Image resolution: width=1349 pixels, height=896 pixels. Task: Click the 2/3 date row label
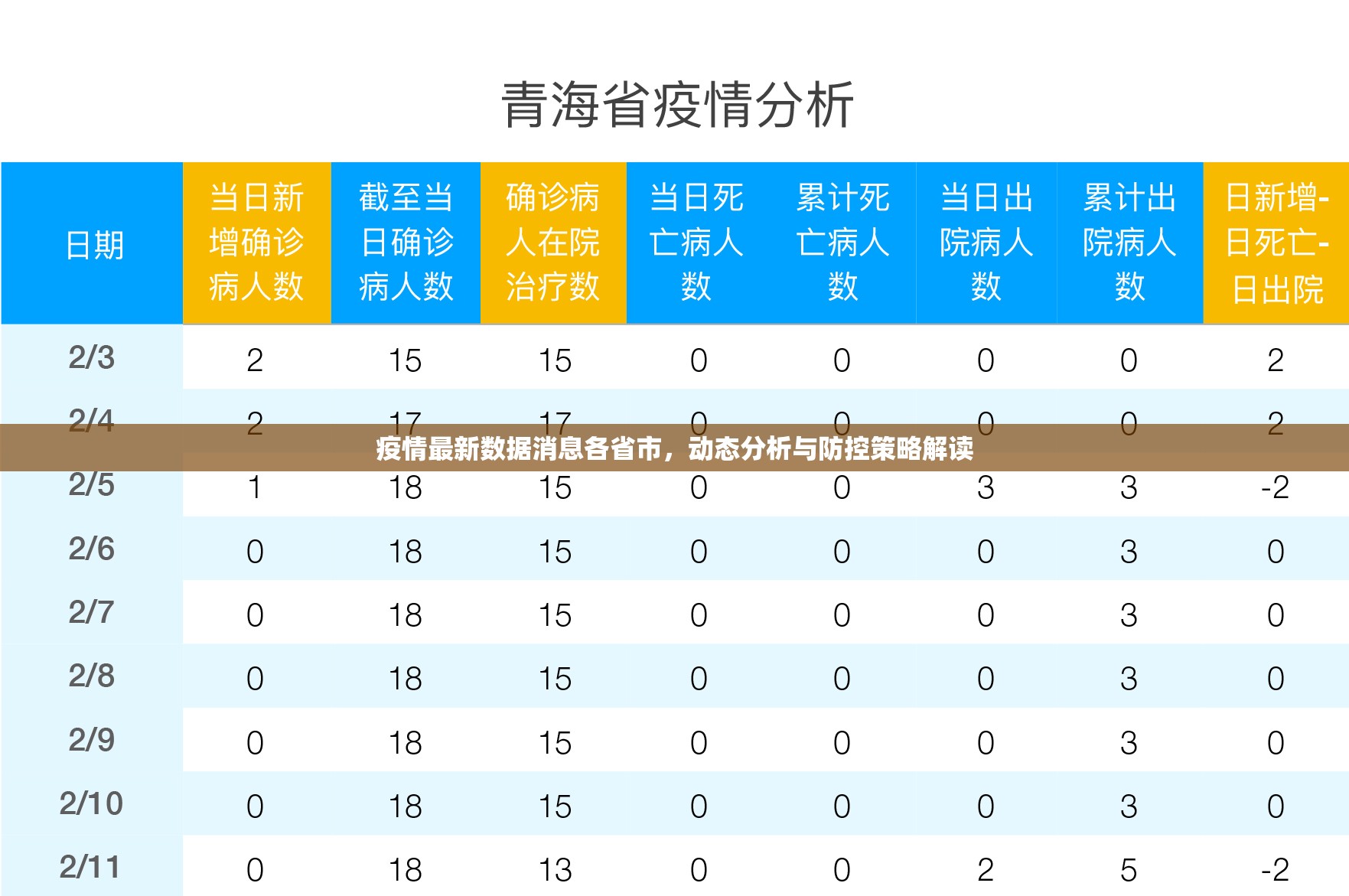92,357
